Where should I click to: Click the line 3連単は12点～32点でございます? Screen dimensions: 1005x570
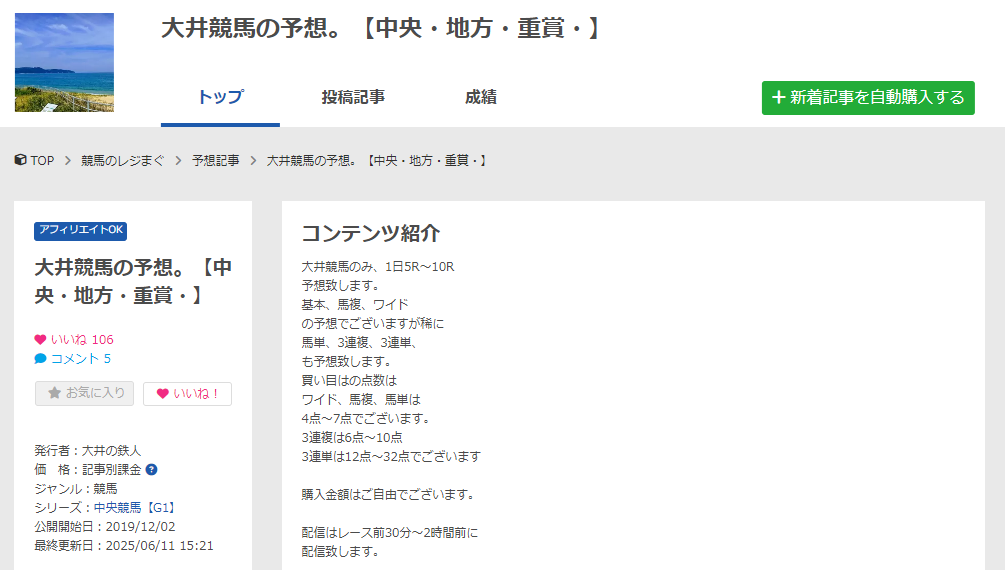point(391,457)
